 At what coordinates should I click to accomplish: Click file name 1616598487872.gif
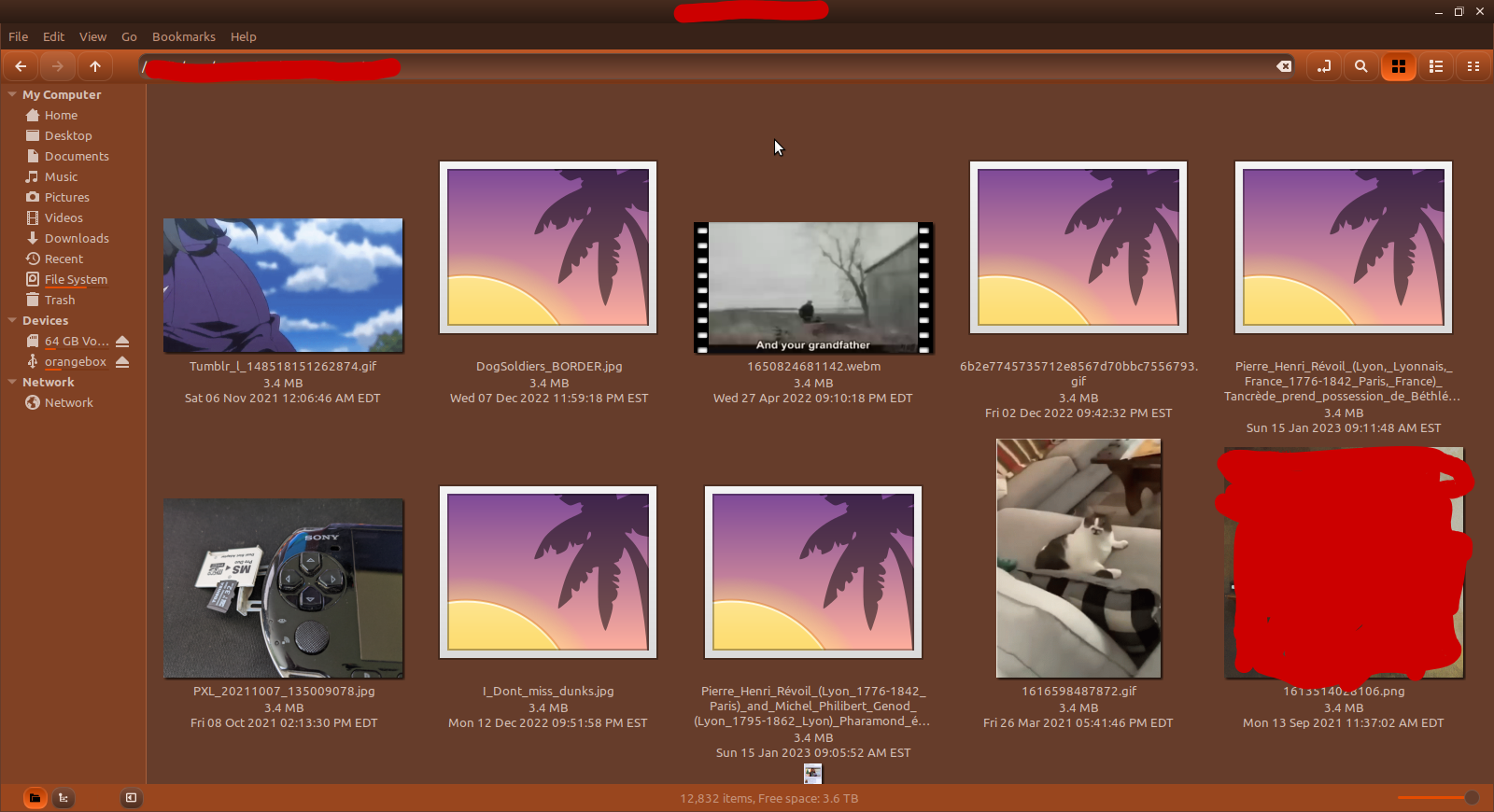click(x=1078, y=692)
